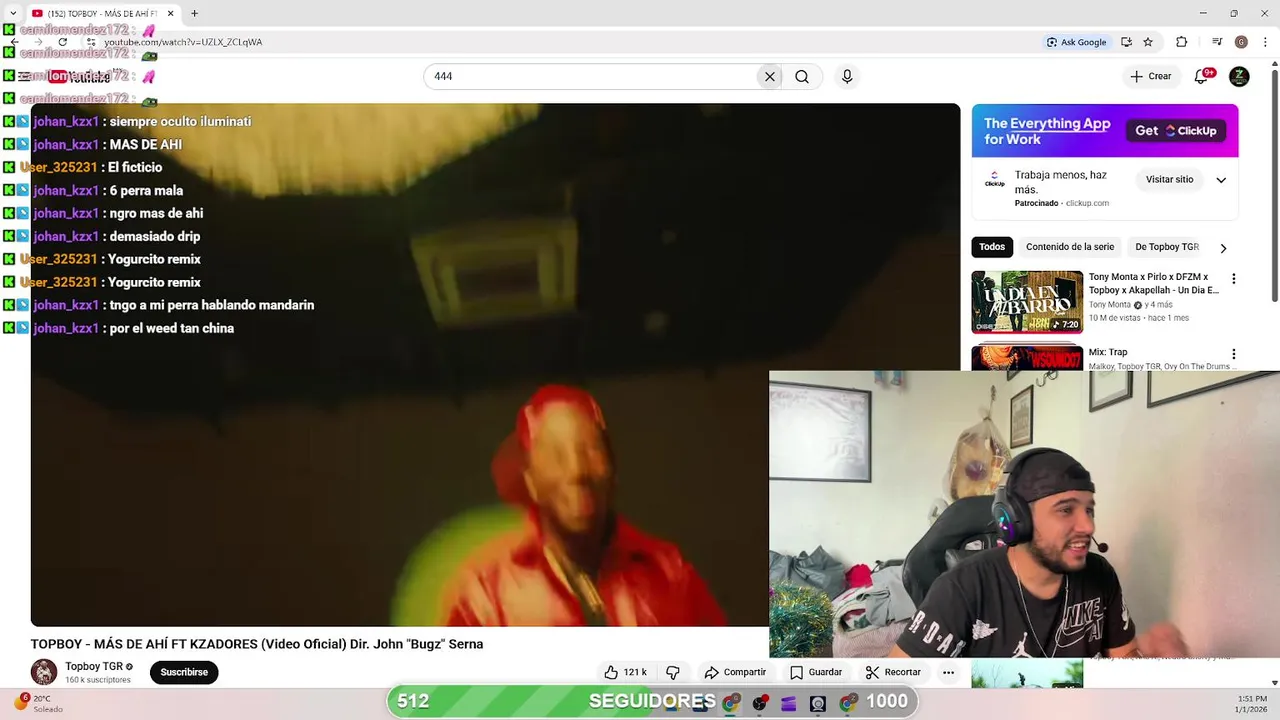The width and height of the screenshot is (1280, 720).
Task: Open the Chrome profile G avatar
Action: click(1241, 42)
